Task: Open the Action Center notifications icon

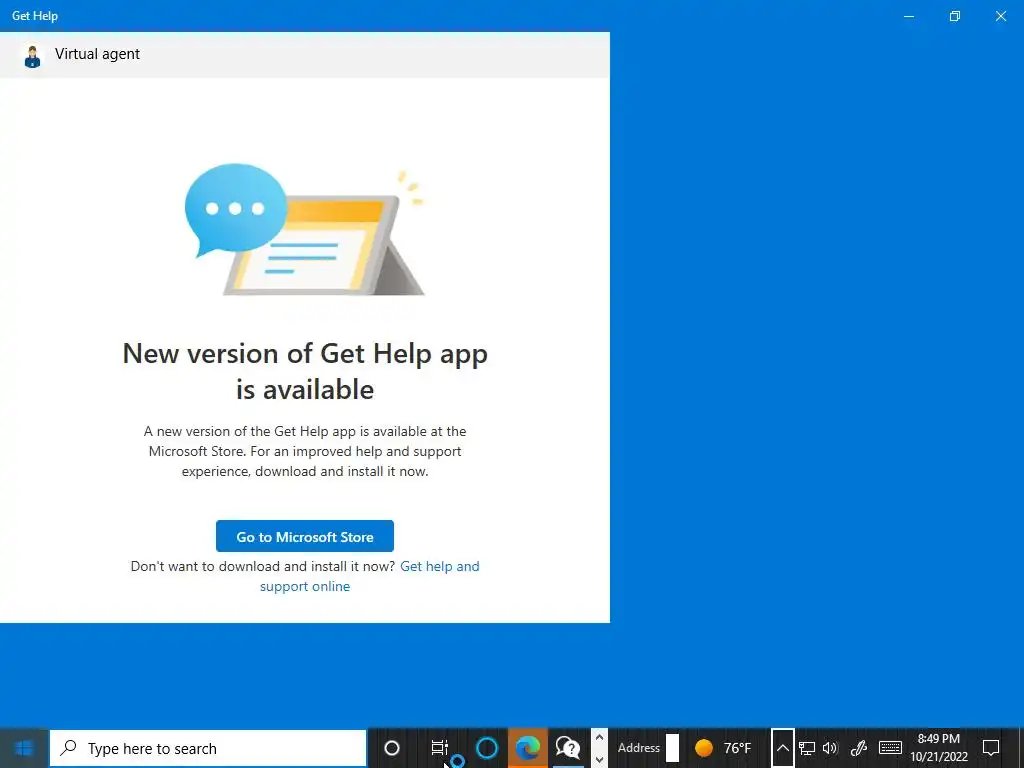Action: click(991, 748)
